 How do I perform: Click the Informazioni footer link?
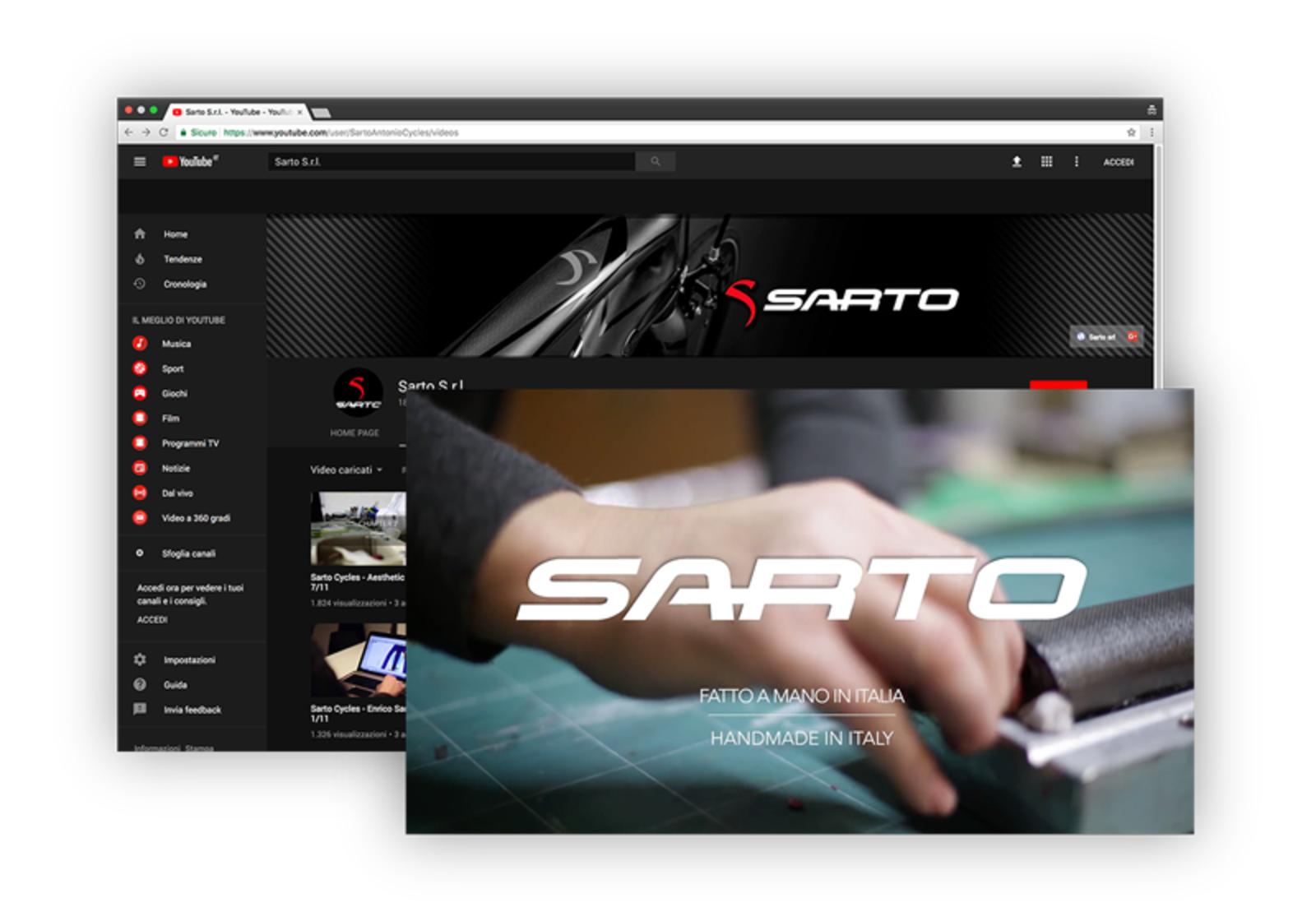(159, 747)
